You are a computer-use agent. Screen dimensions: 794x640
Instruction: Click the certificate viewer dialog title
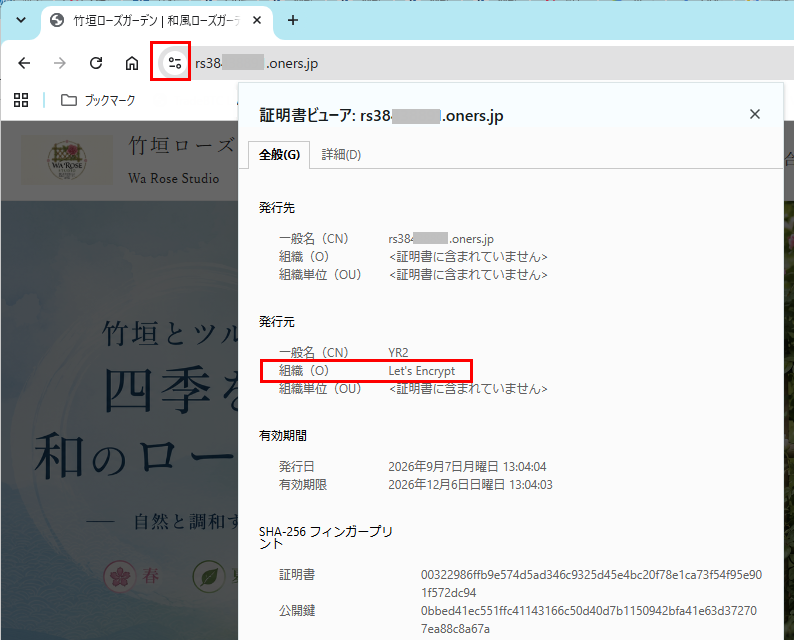pos(381,115)
